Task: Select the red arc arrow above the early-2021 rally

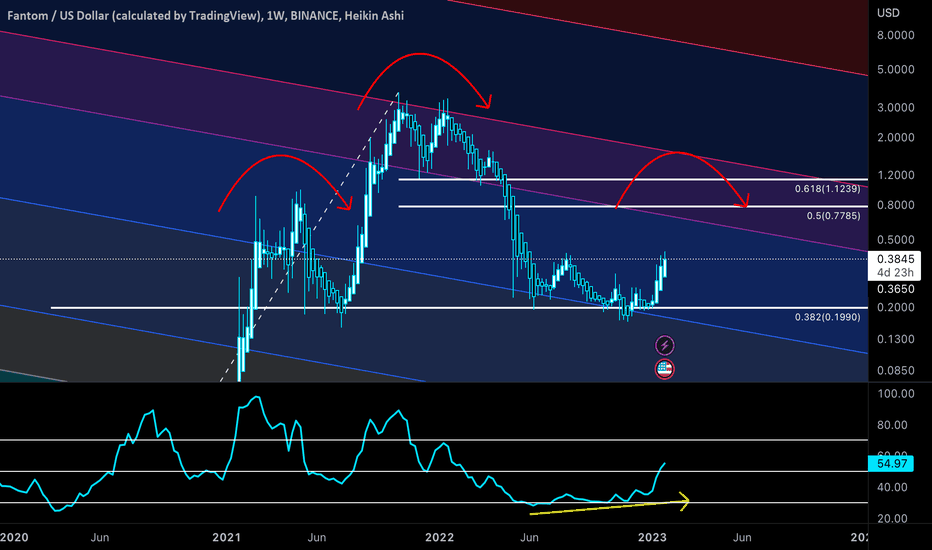Action: click(x=281, y=156)
